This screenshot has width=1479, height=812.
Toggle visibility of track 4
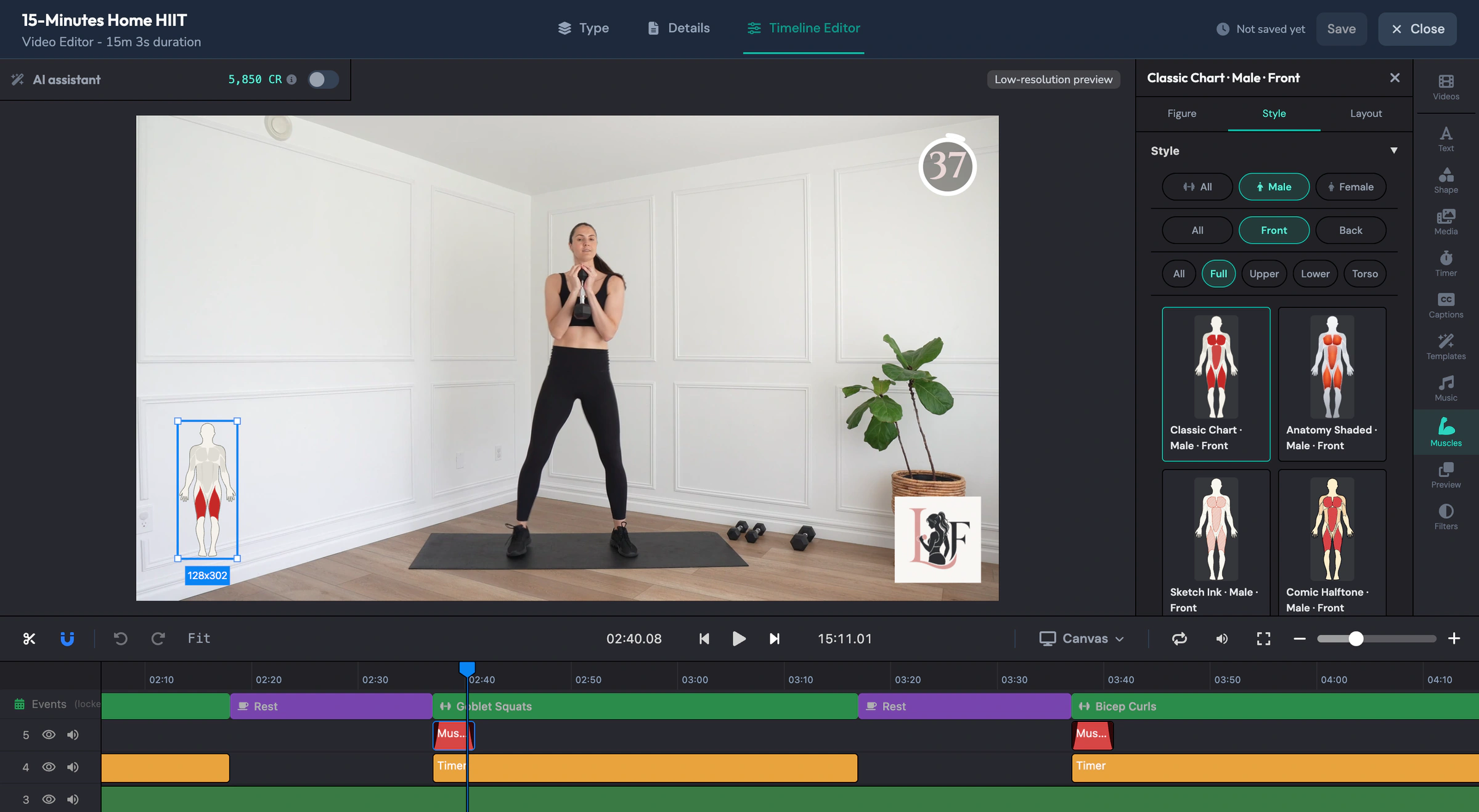click(x=49, y=767)
